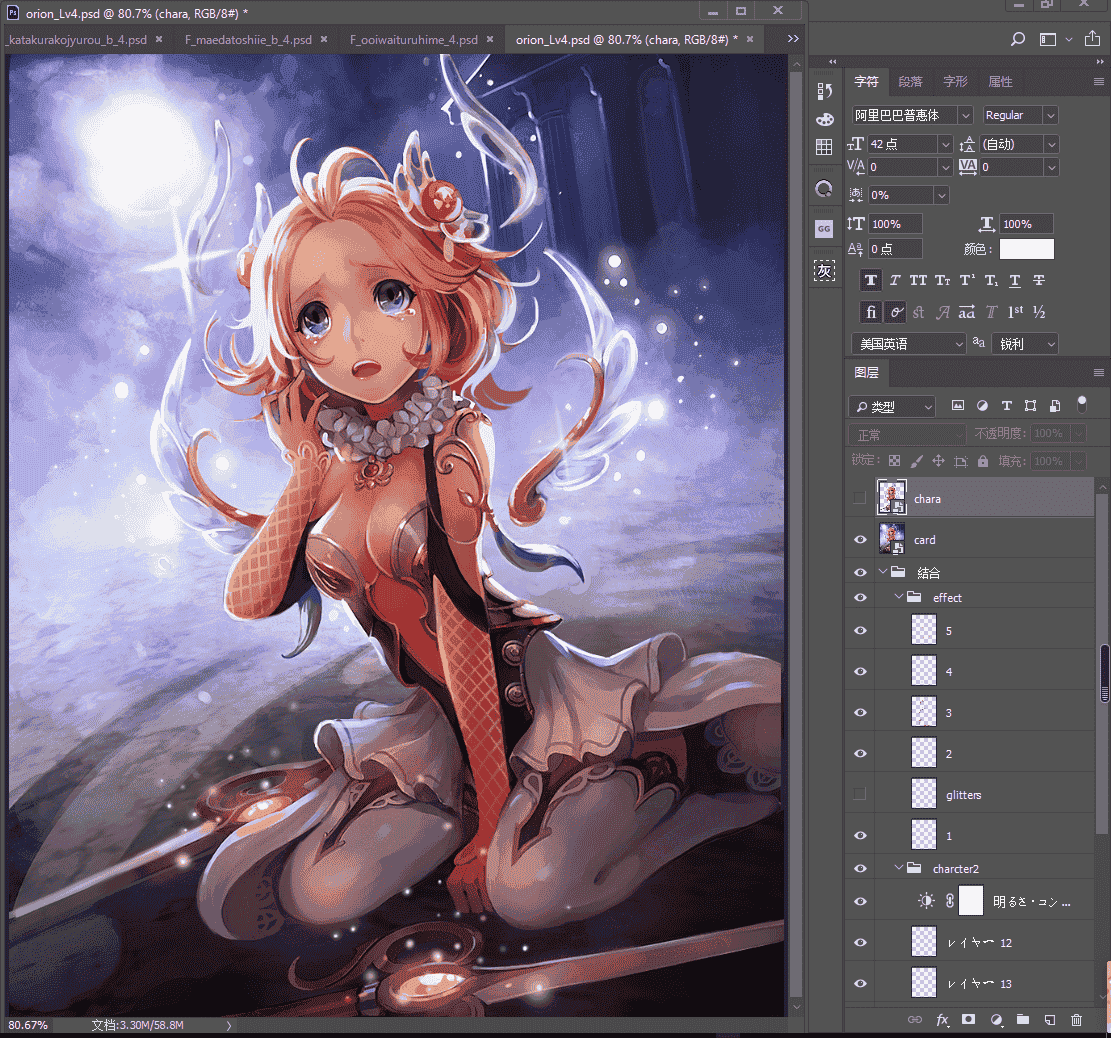Hide the card layer
The width and height of the screenshot is (1111, 1038).
pyautogui.click(x=860, y=539)
